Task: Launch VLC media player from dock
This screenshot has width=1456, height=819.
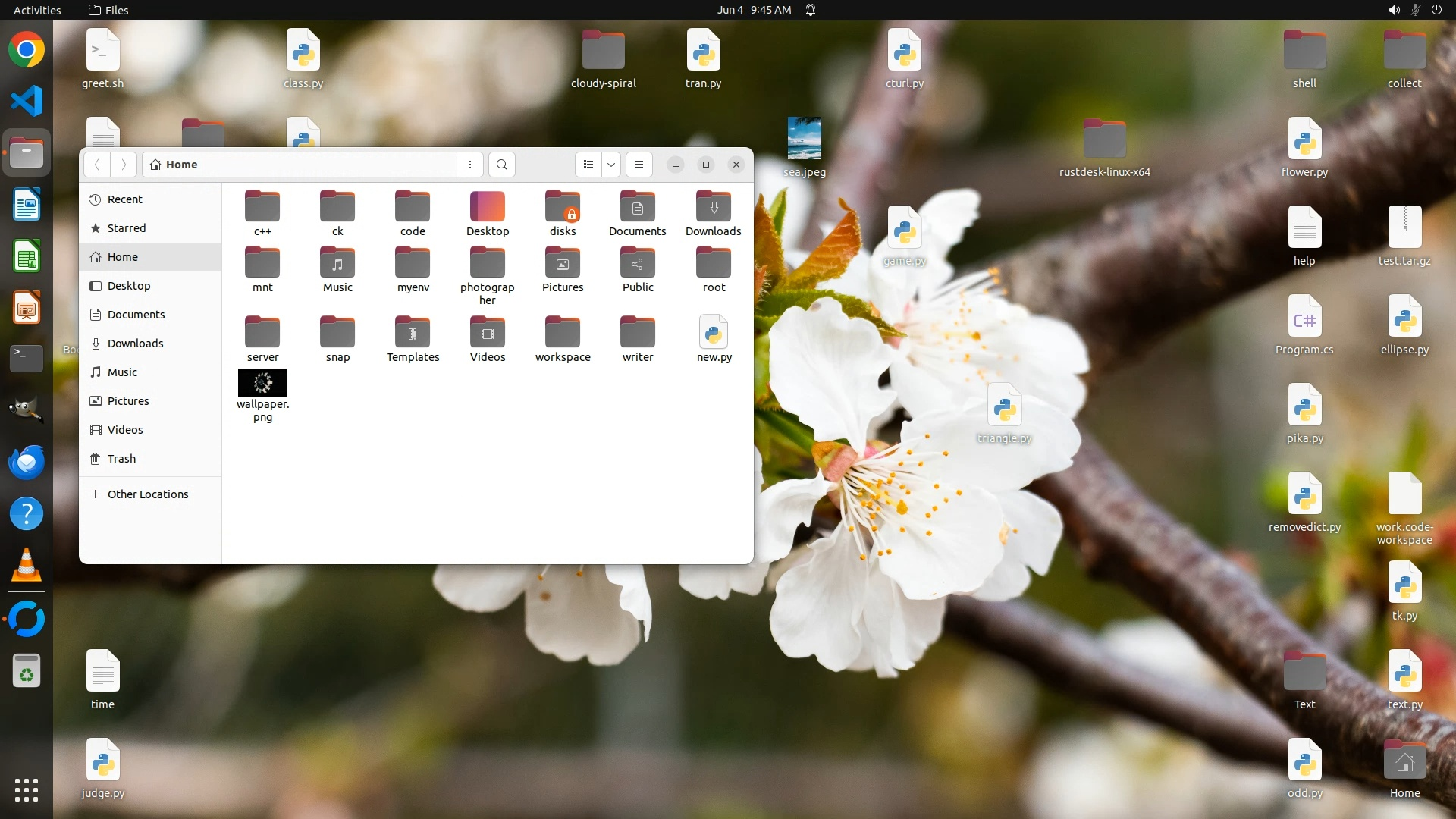Action: pyautogui.click(x=27, y=566)
